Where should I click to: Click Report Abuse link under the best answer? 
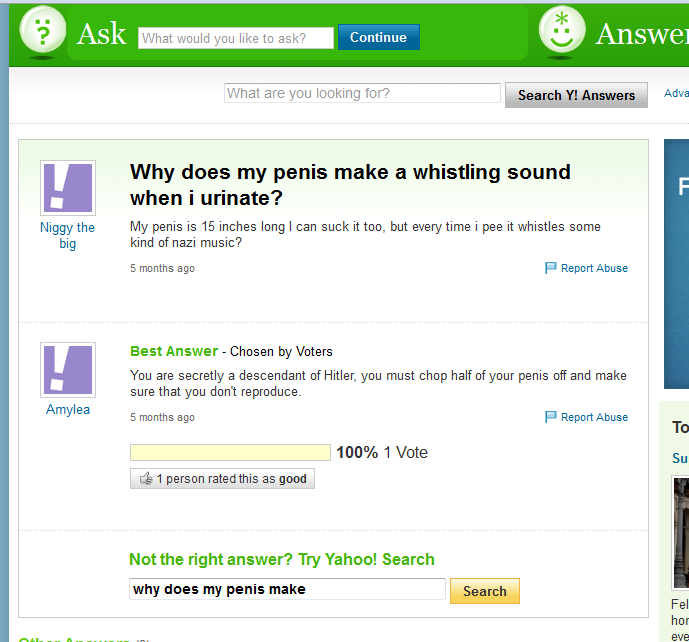(594, 417)
